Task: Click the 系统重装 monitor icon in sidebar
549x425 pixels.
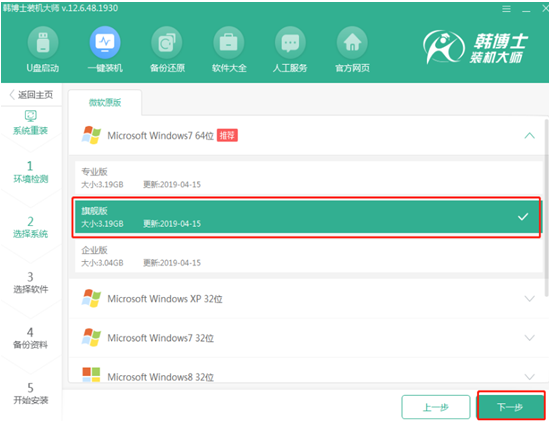Action: pos(30,116)
